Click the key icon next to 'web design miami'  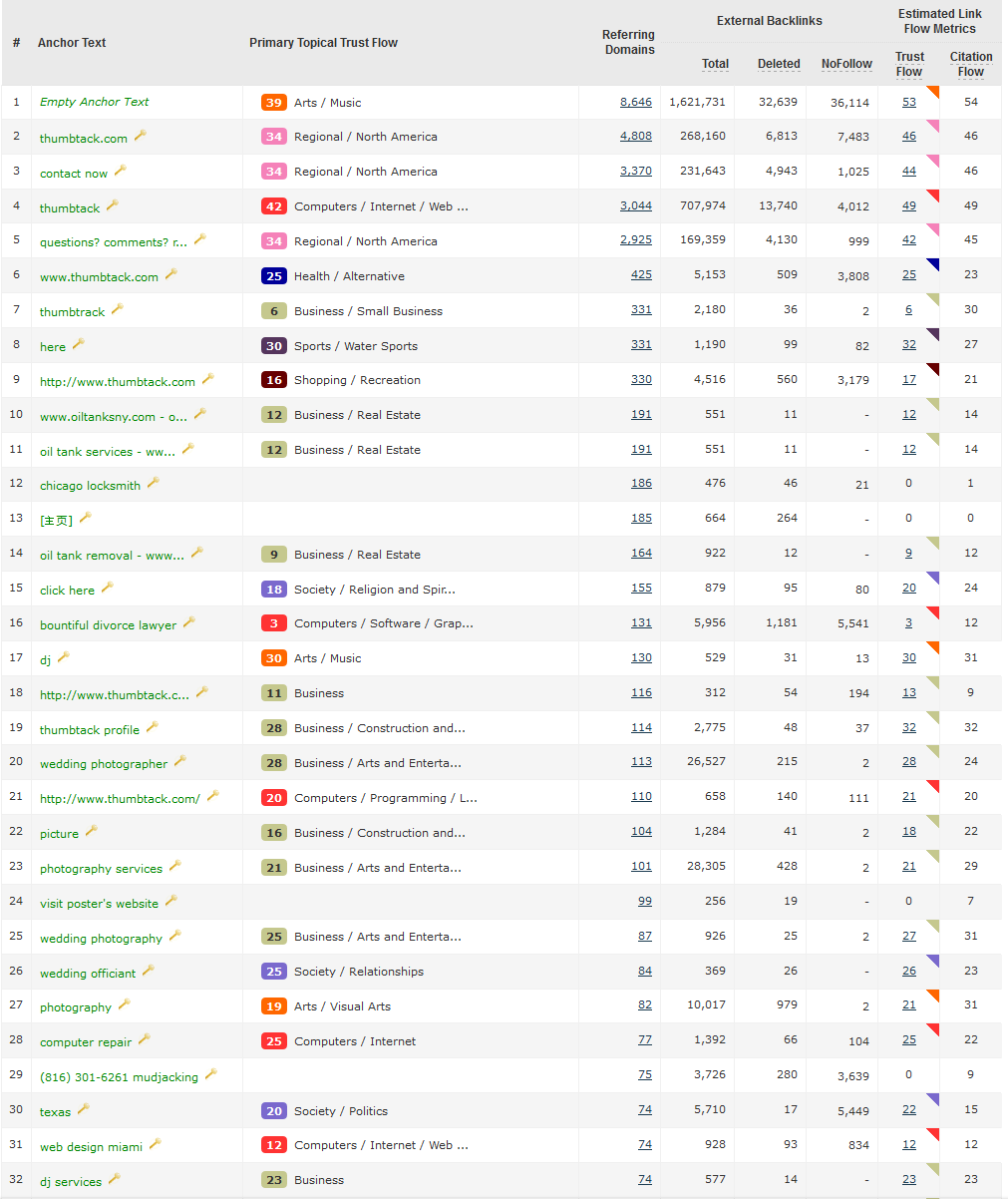click(x=156, y=1144)
